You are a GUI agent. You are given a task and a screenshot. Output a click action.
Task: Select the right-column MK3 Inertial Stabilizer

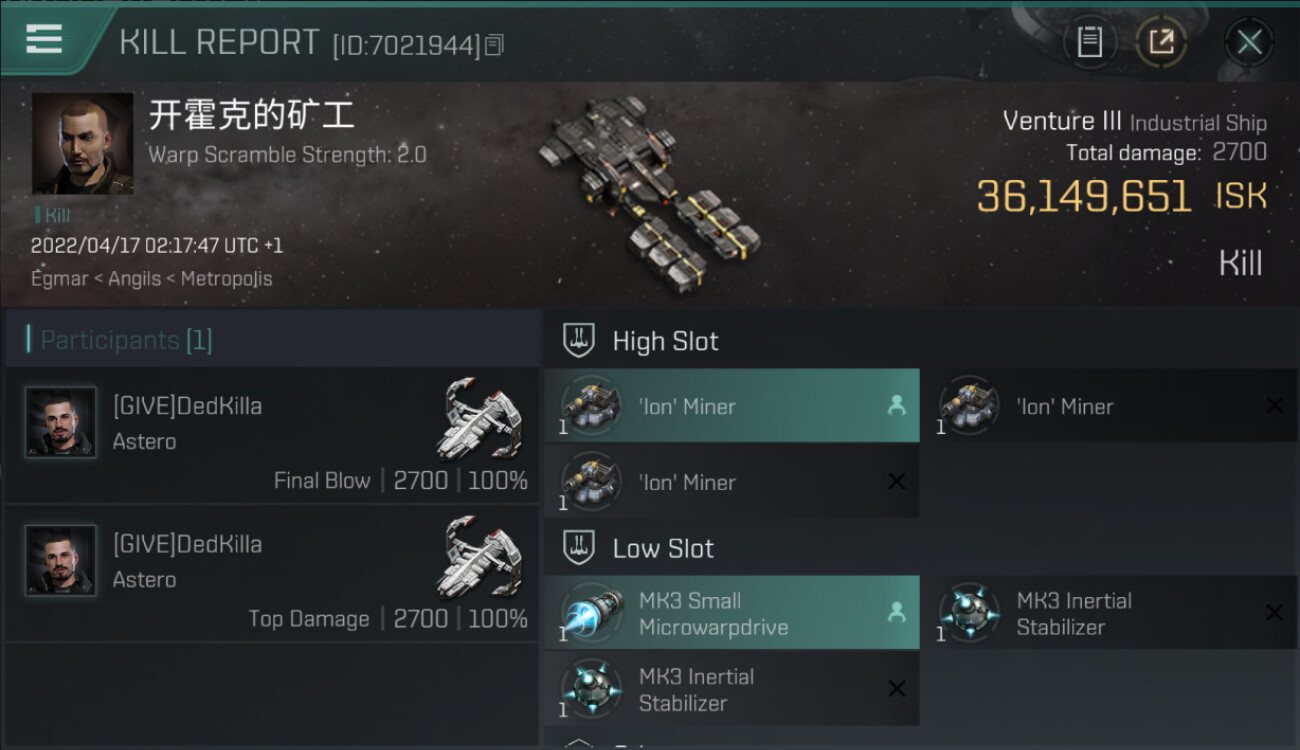pos(1110,613)
